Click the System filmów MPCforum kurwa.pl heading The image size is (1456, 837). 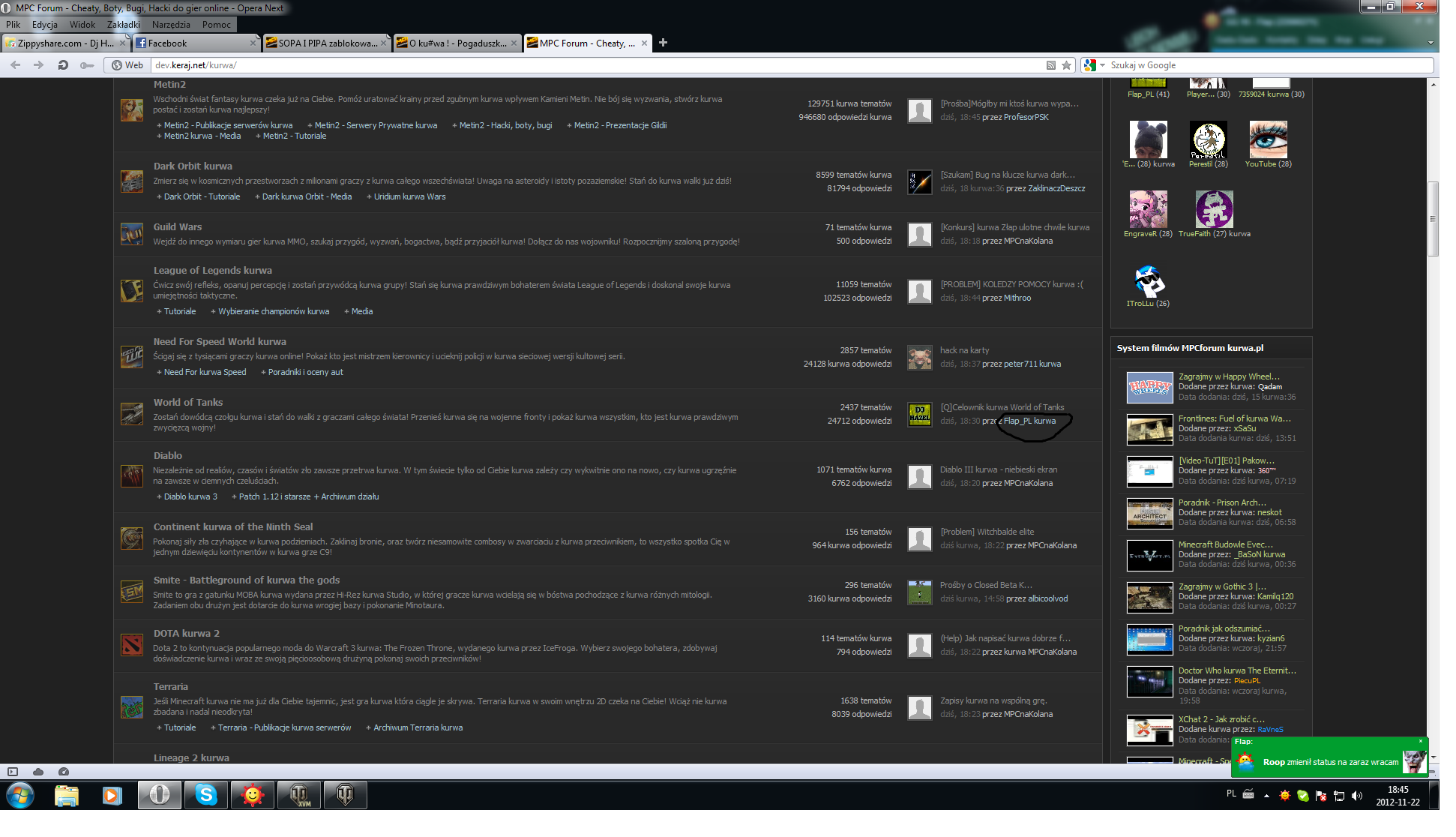click(1190, 348)
